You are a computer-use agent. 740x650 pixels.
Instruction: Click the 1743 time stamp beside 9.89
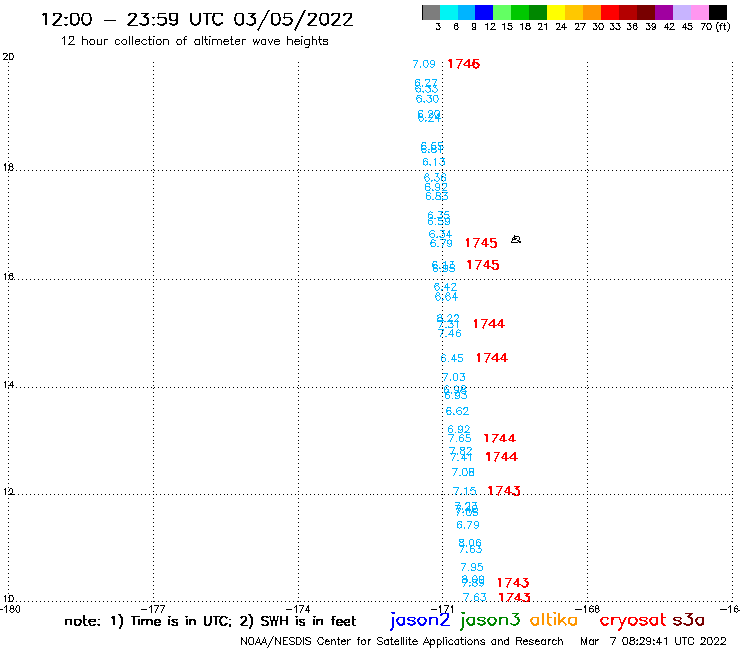(513, 582)
